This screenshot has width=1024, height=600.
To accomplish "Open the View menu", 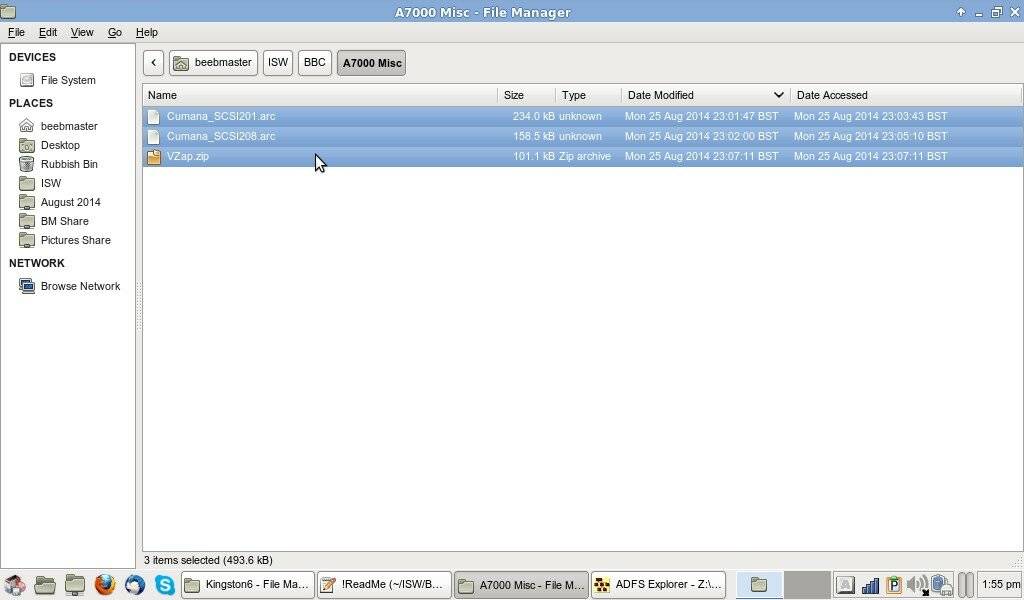I will pyautogui.click(x=82, y=33).
